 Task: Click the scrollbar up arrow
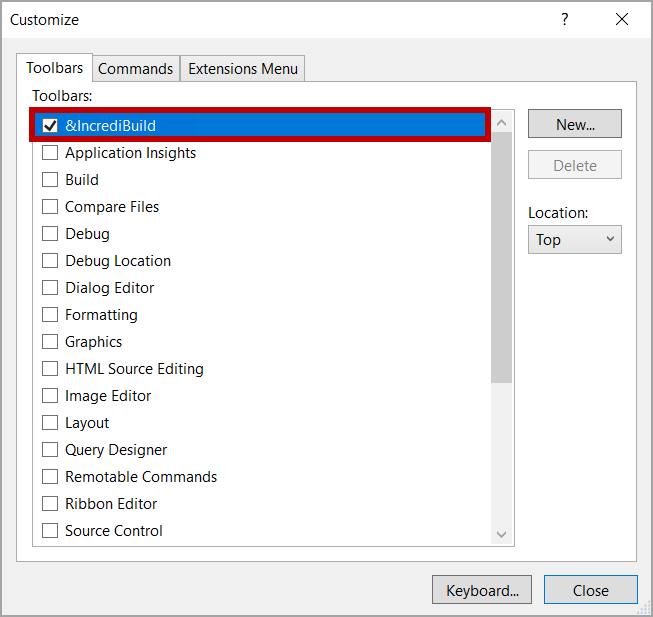[502, 123]
